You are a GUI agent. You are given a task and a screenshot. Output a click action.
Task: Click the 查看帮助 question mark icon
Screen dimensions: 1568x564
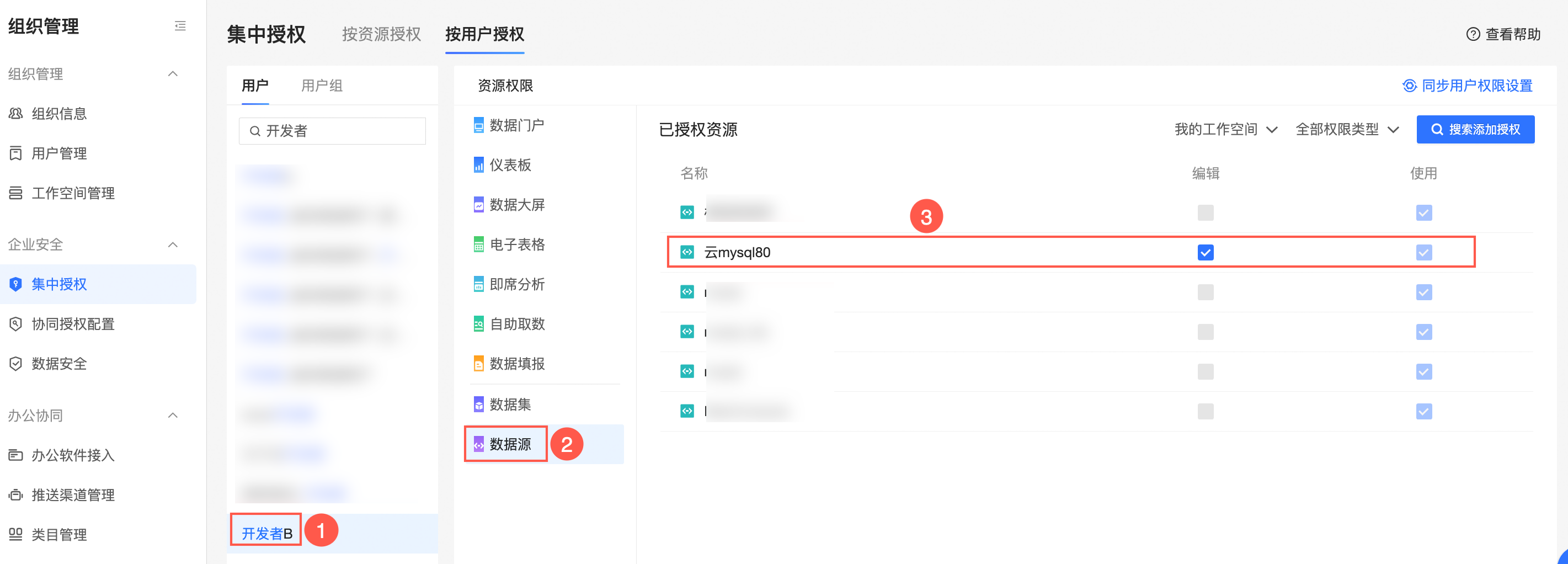click(1473, 34)
